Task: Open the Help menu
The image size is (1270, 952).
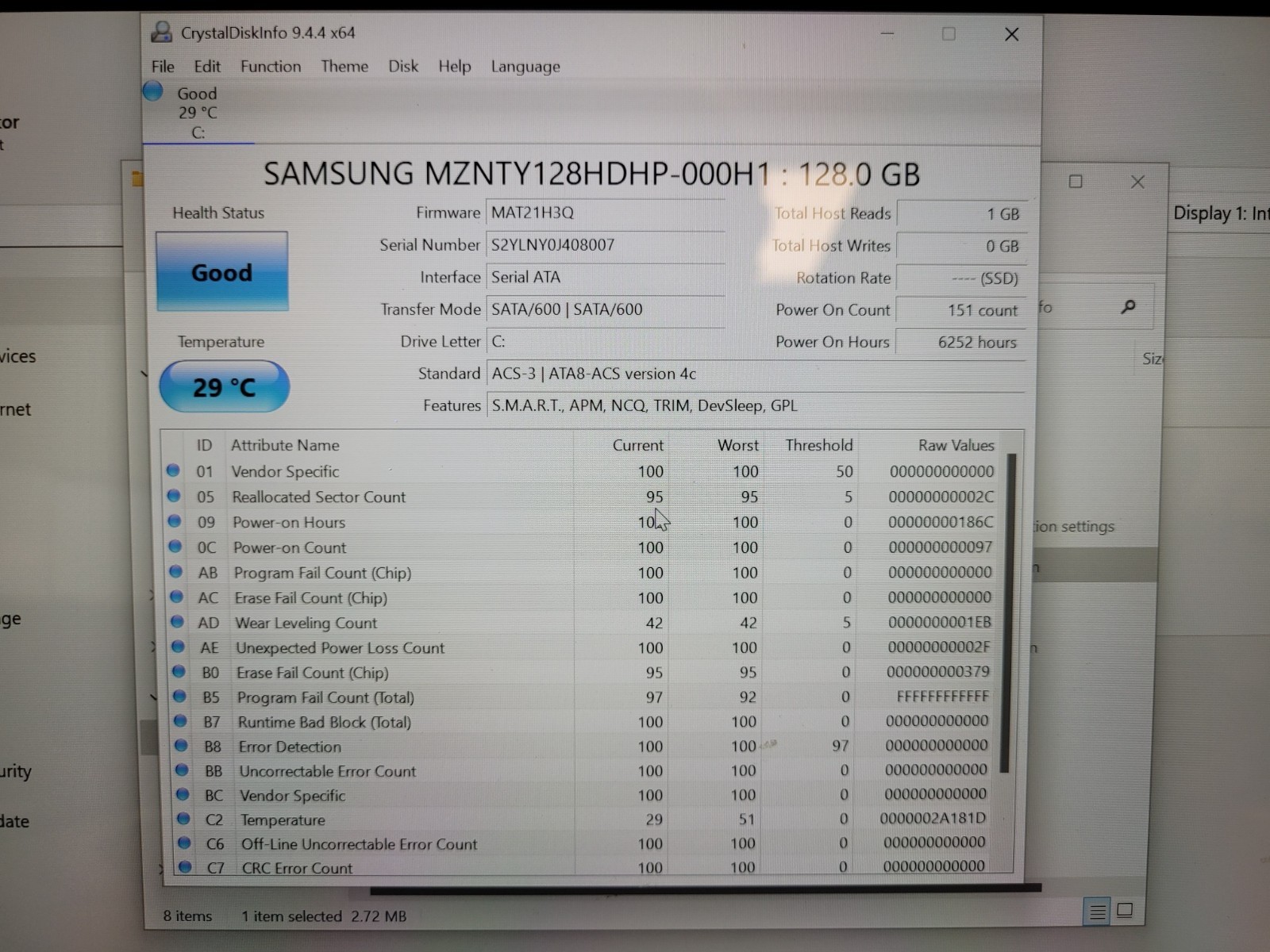Action: click(x=455, y=67)
